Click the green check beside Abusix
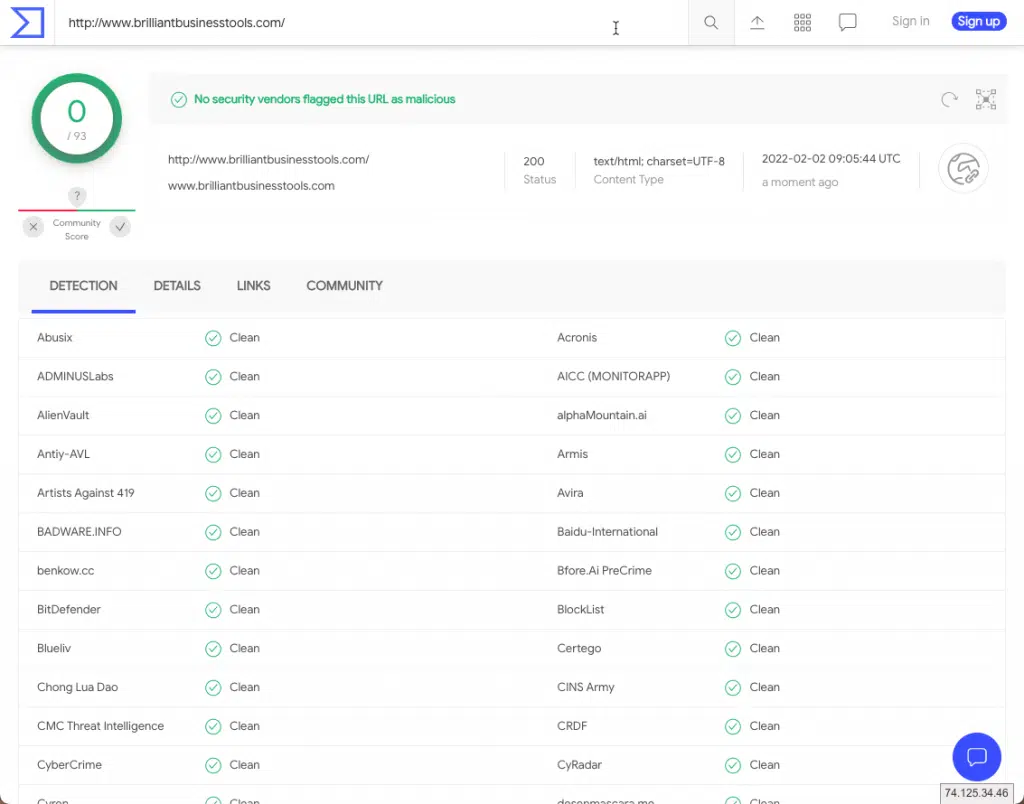Viewport: 1024px width, 804px height. (213, 338)
